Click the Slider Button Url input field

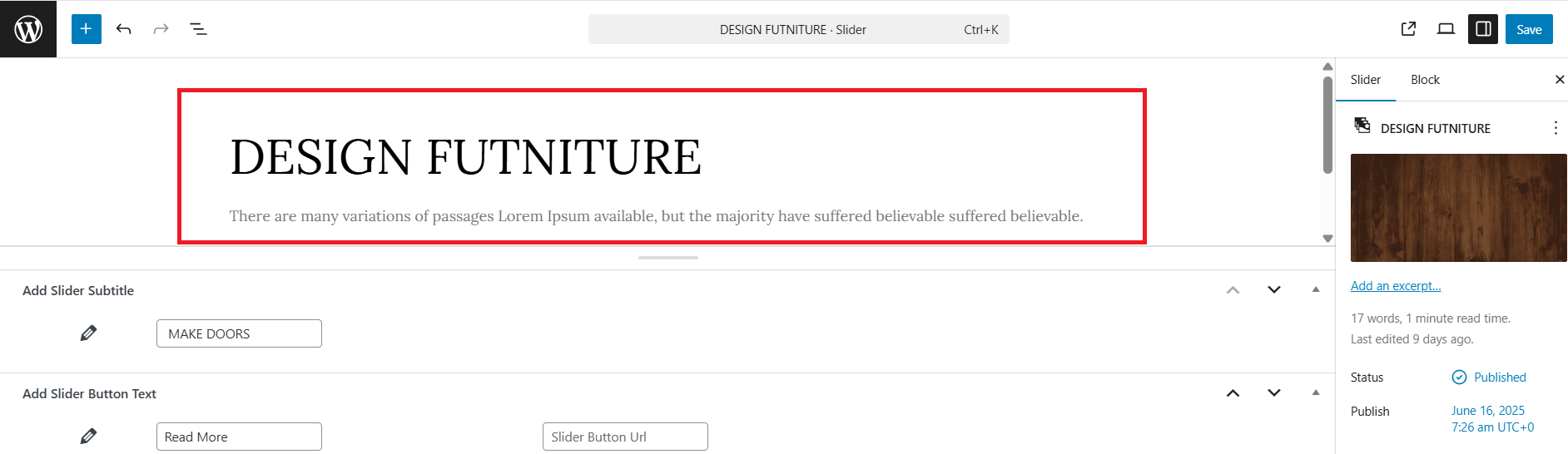point(625,437)
